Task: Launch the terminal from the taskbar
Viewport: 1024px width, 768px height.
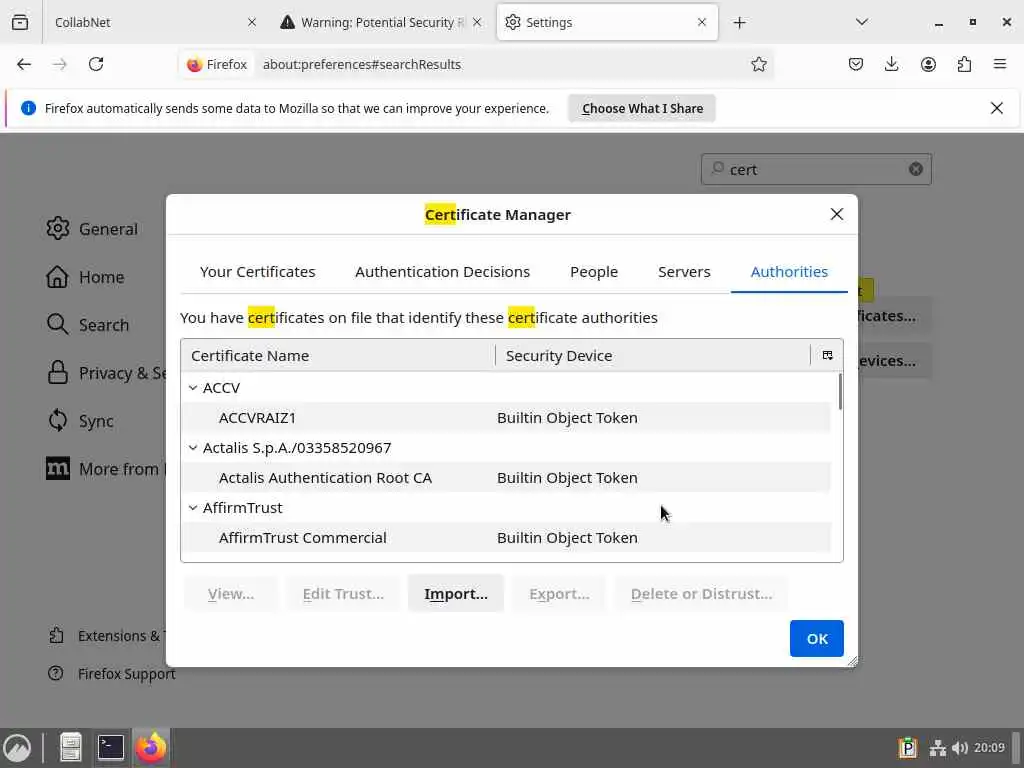Action: (110, 748)
